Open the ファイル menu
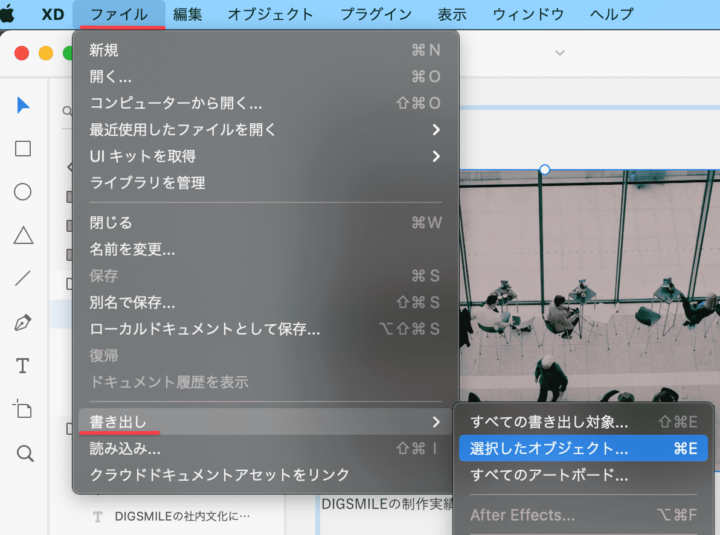The width and height of the screenshot is (720, 535). (119, 14)
